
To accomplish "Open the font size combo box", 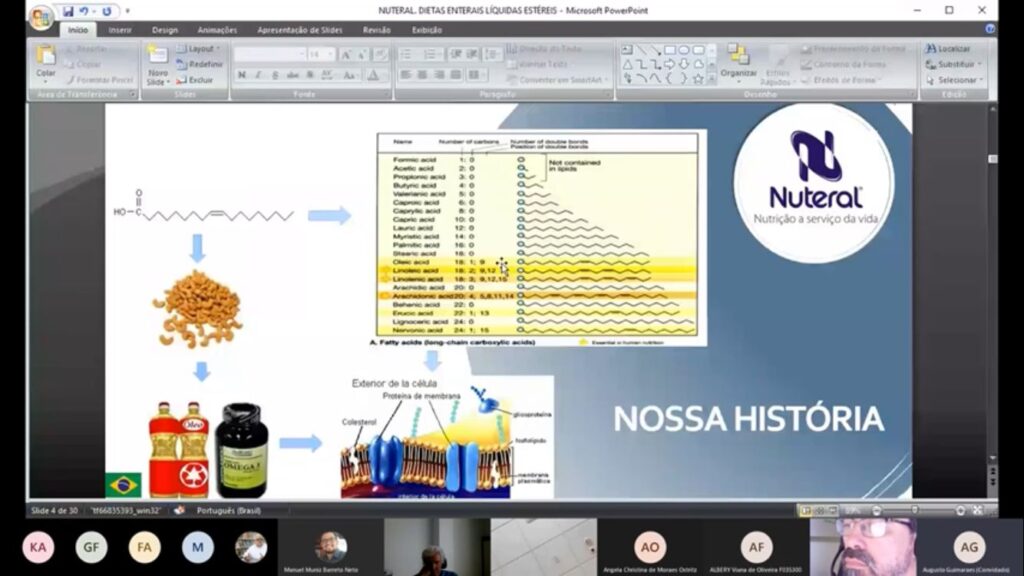I will [x=321, y=54].
